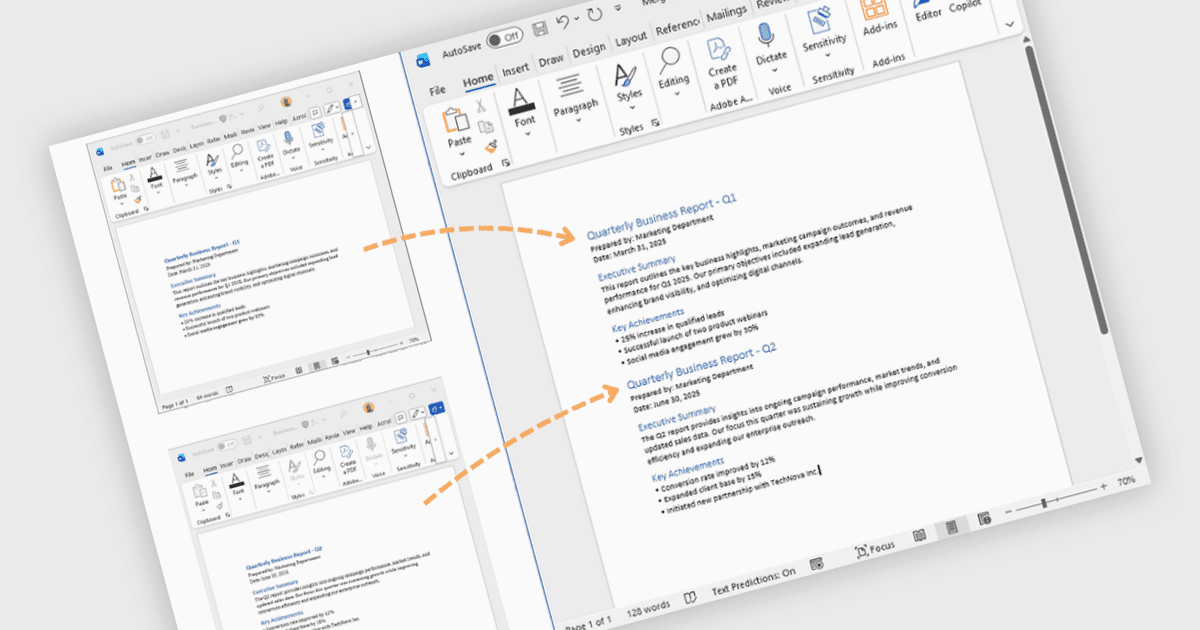This screenshot has height=630, width=1200.
Task: Click Editing magnifier icon in large window
Action: coord(669,59)
